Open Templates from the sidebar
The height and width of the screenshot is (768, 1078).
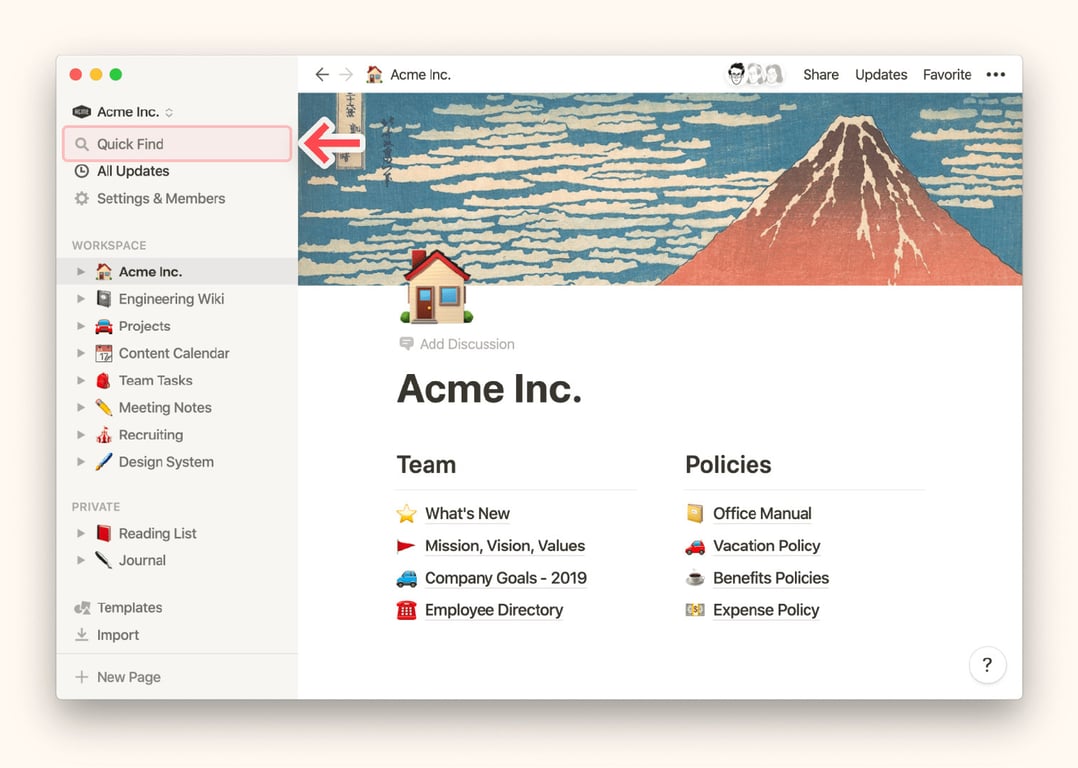tap(129, 607)
